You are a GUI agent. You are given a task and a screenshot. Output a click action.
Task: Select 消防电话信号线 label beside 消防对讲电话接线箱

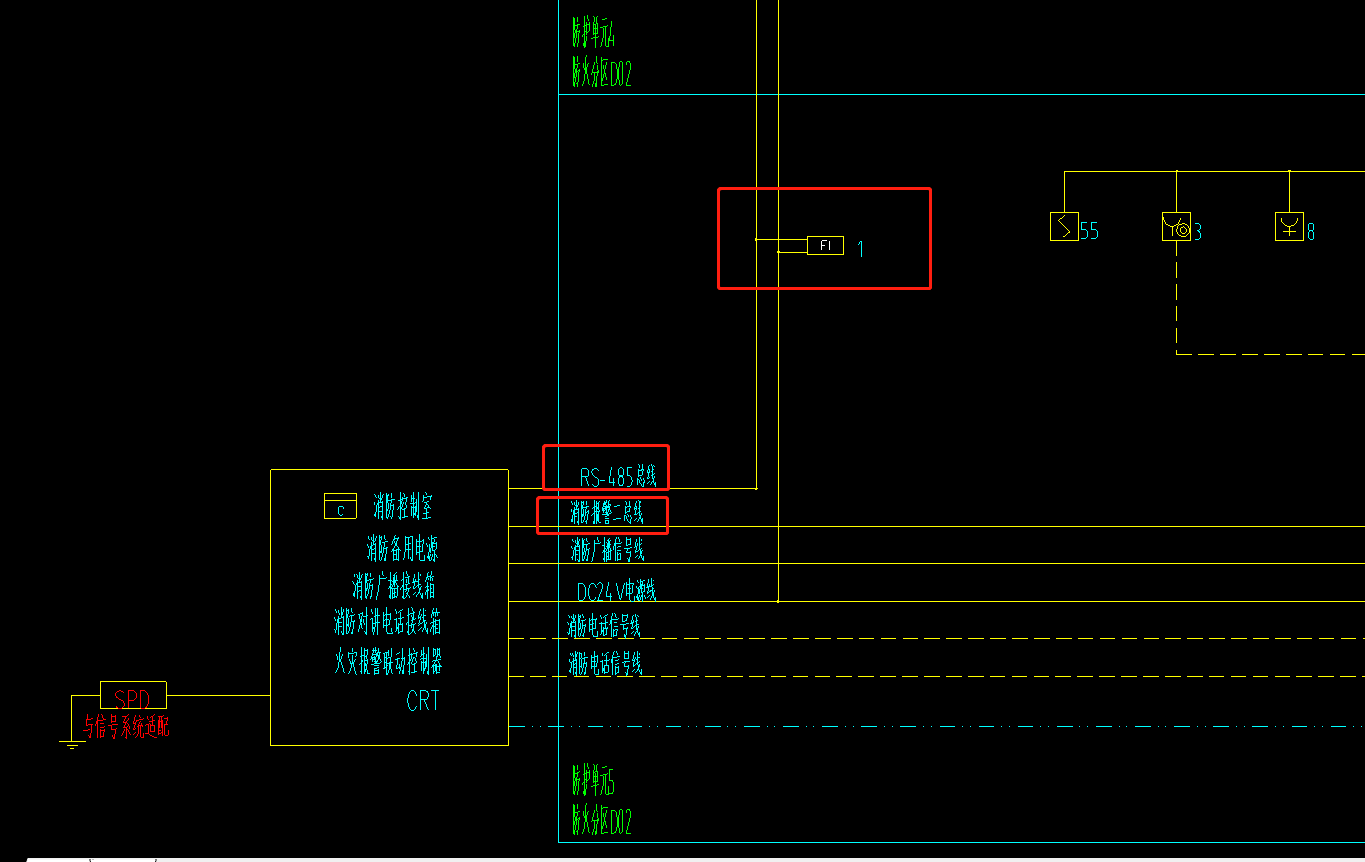click(604, 626)
